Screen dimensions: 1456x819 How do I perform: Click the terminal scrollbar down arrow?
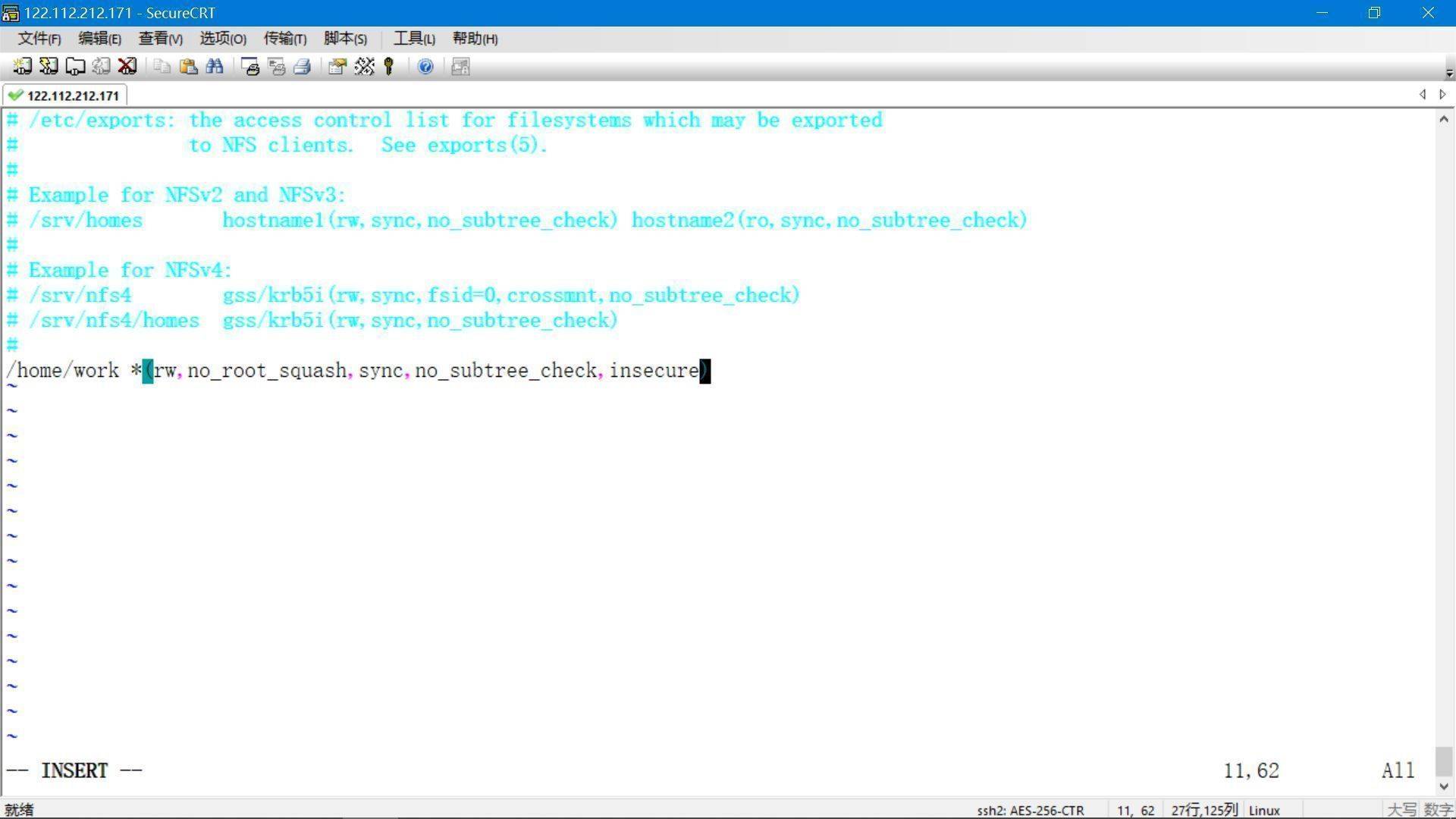pos(1444,786)
